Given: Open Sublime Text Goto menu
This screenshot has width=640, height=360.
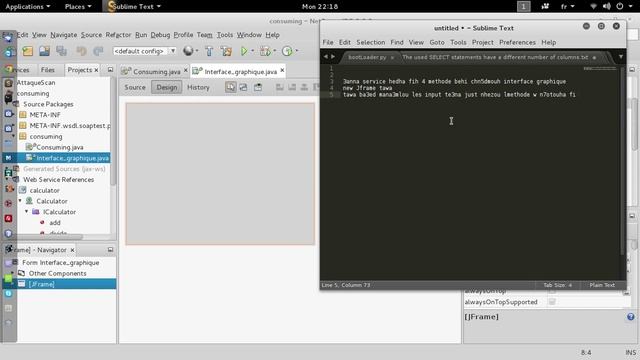Looking at the screenshot, I should 437,42.
